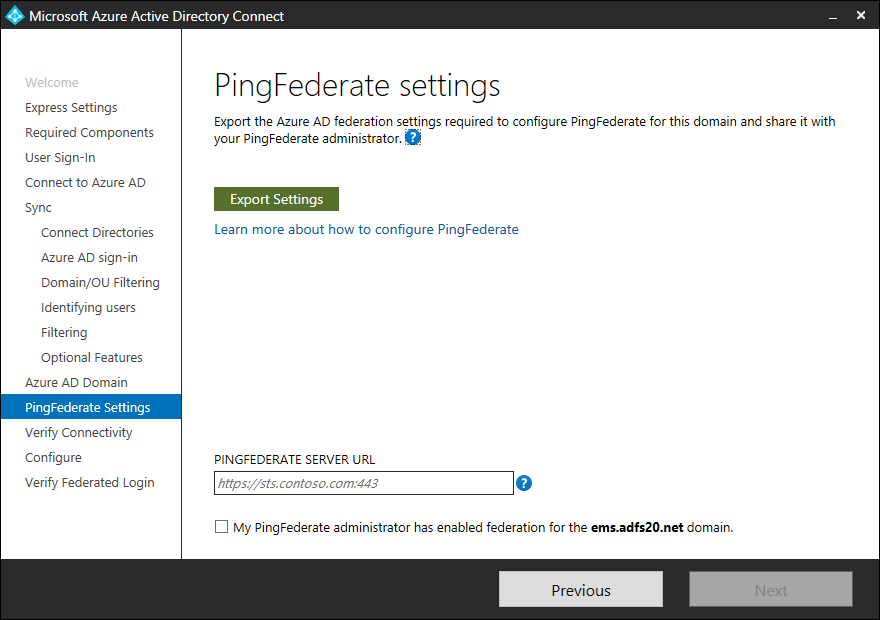This screenshot has height=620, width=880.
Task: Click inside the PingFederate Server URL field
Action: pyautogui.click(x=362, y=482)
